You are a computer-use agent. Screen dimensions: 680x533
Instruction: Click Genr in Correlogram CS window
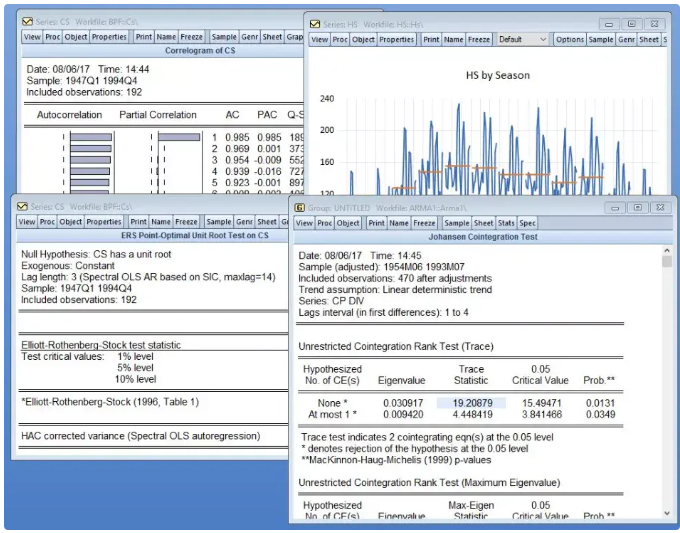tap(250, 37)
